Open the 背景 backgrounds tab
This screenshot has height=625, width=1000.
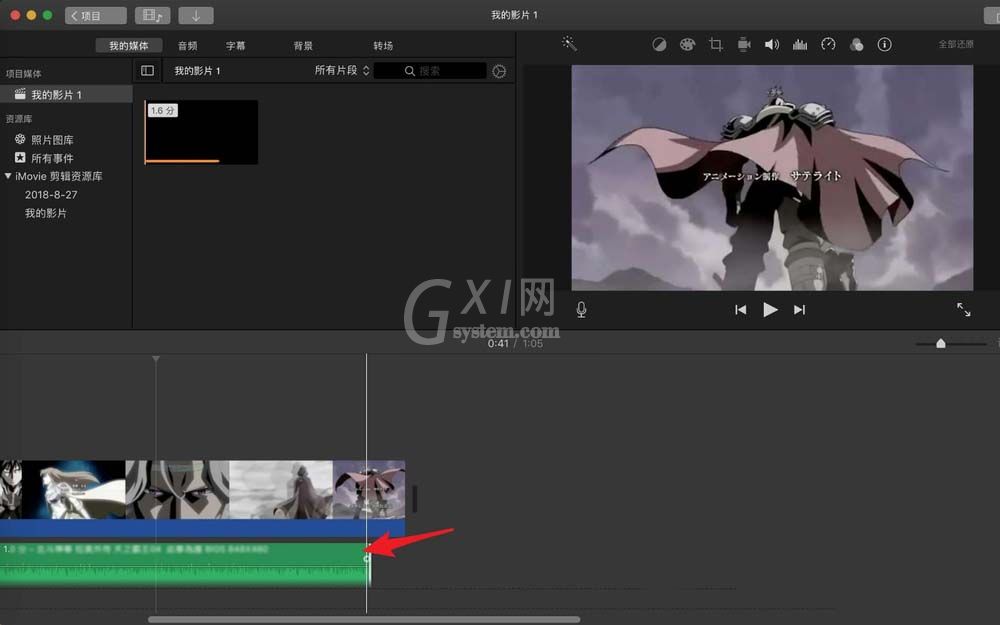point(303,45)
